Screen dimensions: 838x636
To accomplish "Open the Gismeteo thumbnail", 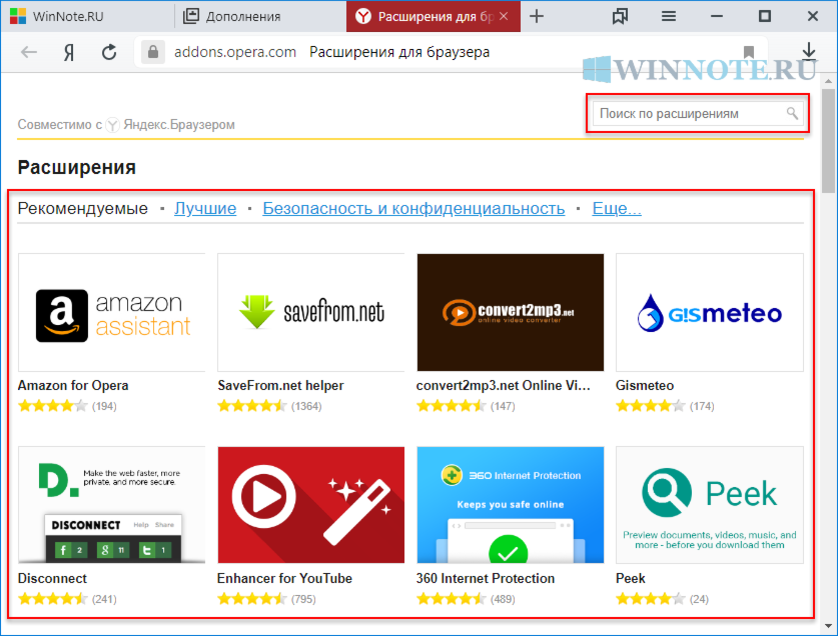I will pyautogui.click(x=710, y=313).
